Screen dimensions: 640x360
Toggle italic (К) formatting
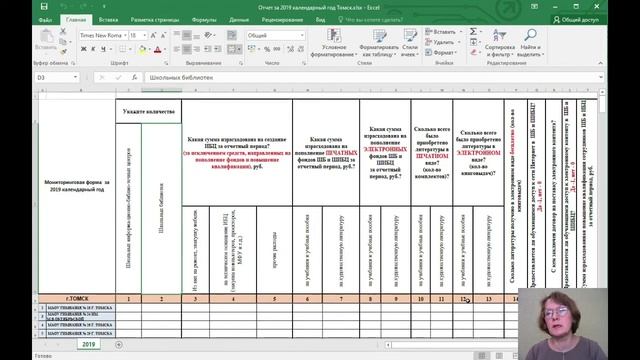click(93, 49)
